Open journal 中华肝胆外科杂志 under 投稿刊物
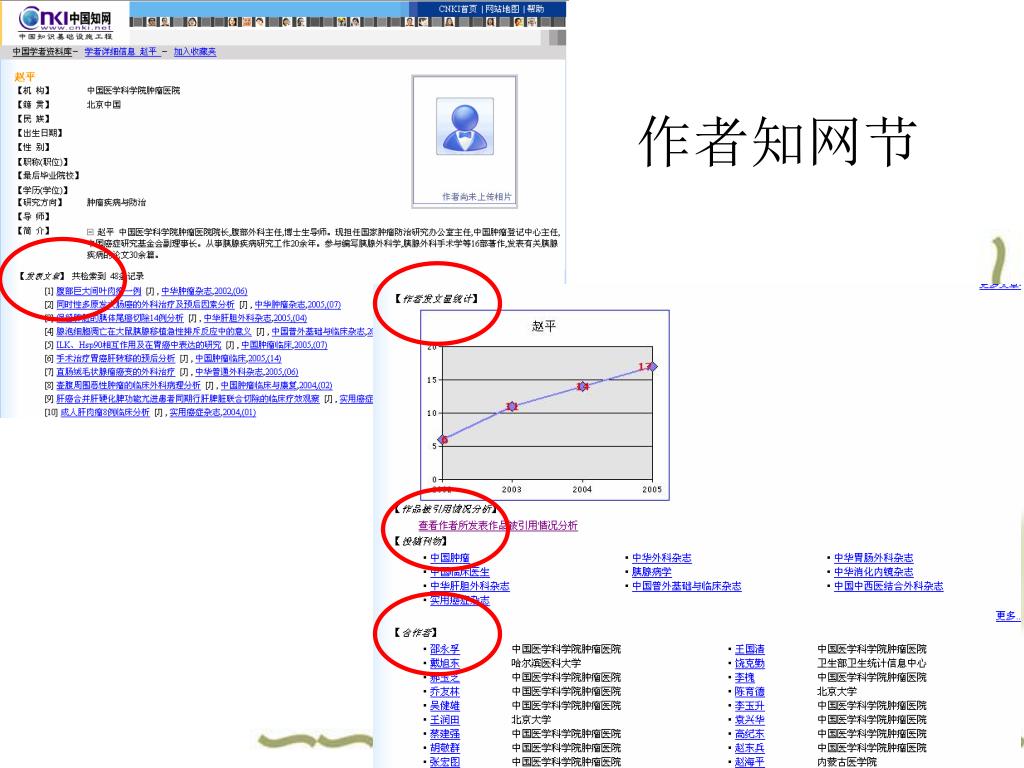This screenshot has width=1024, height=768. pyautogui.click(x=470, y=586)
